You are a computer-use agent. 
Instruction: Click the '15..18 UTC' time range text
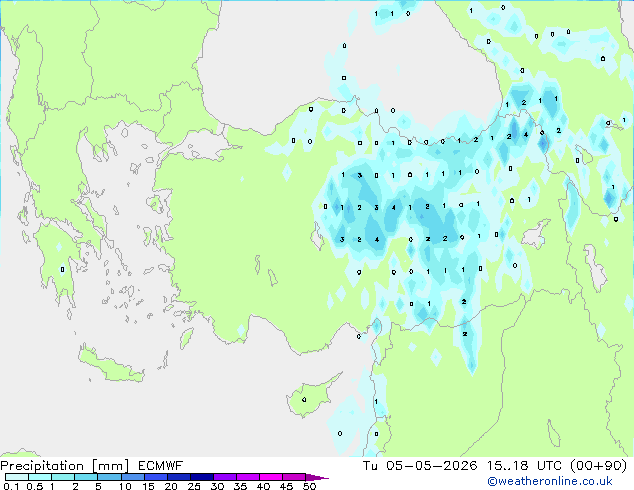524,466
